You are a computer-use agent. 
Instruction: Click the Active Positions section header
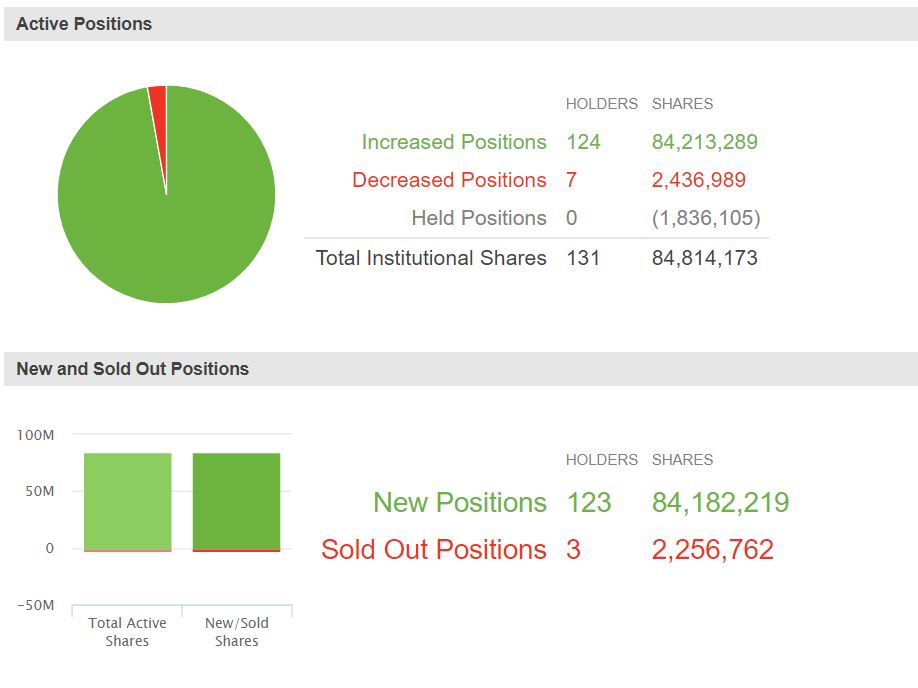pyautogui.click(x=84, y=24)
